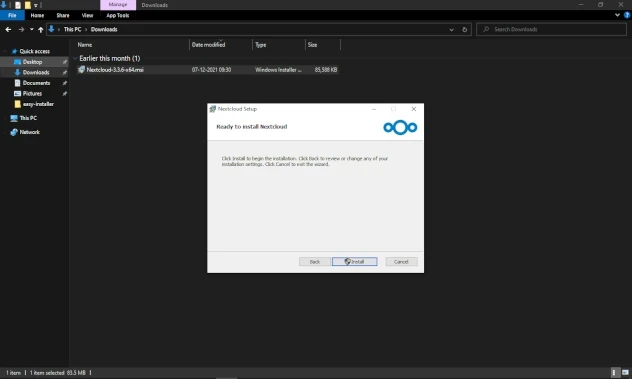Select the Manage contextual tab

pyautogui.click(x=118, y=5)
